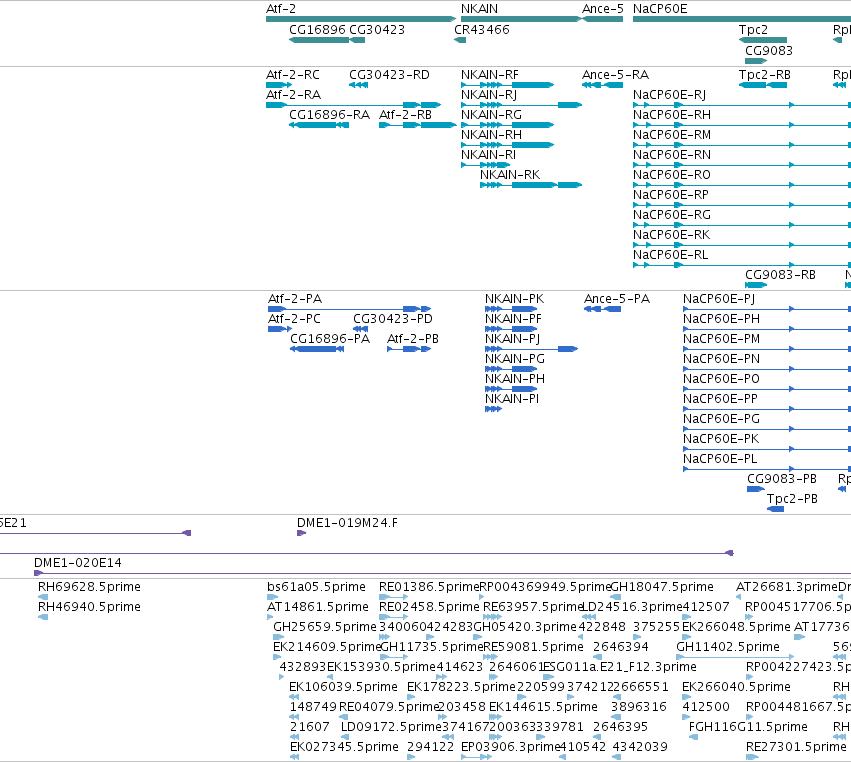Select the DME1-020E14 clone label
The height and width of the screenshot is (762, 851).
click(78, 563)
